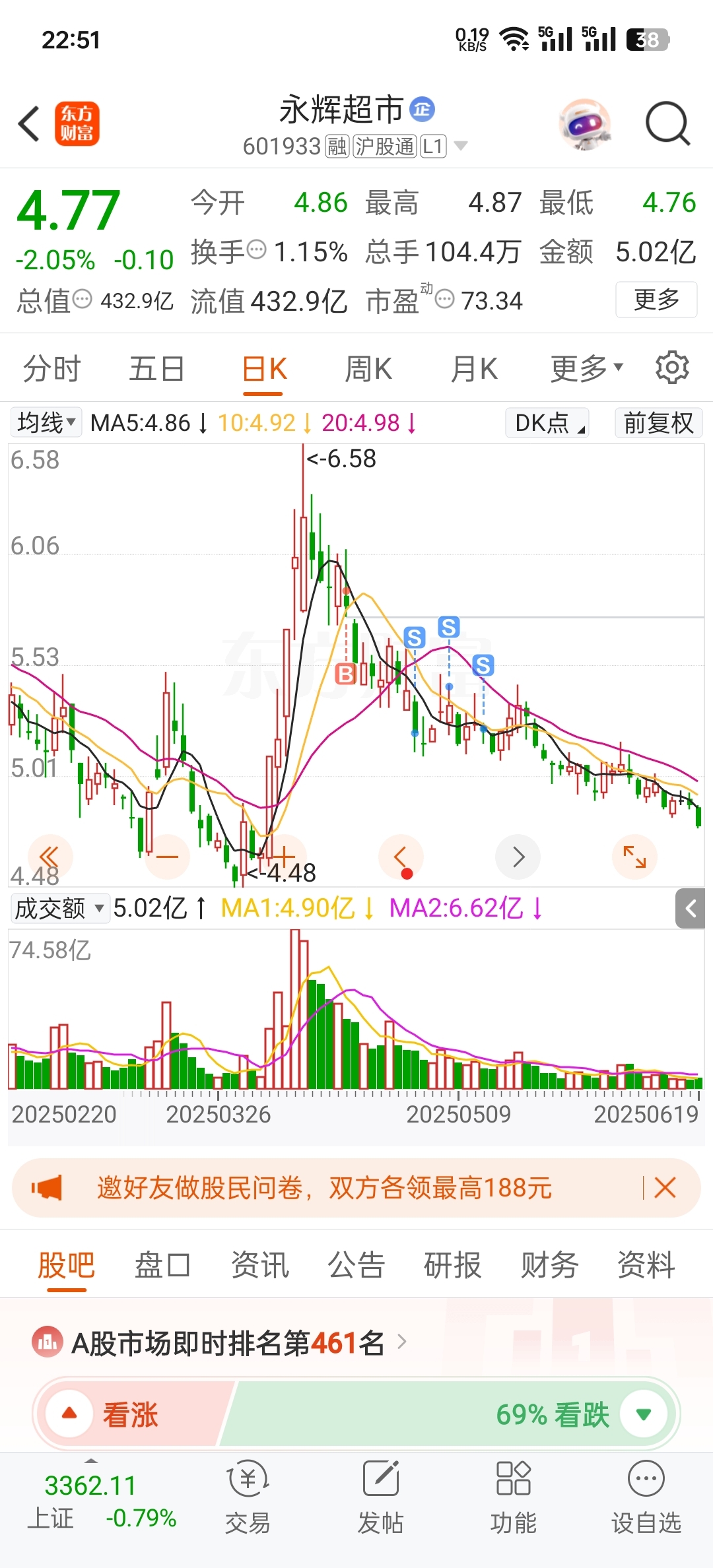Tap the 企 badge next to 永辉超市

point(423,109)
